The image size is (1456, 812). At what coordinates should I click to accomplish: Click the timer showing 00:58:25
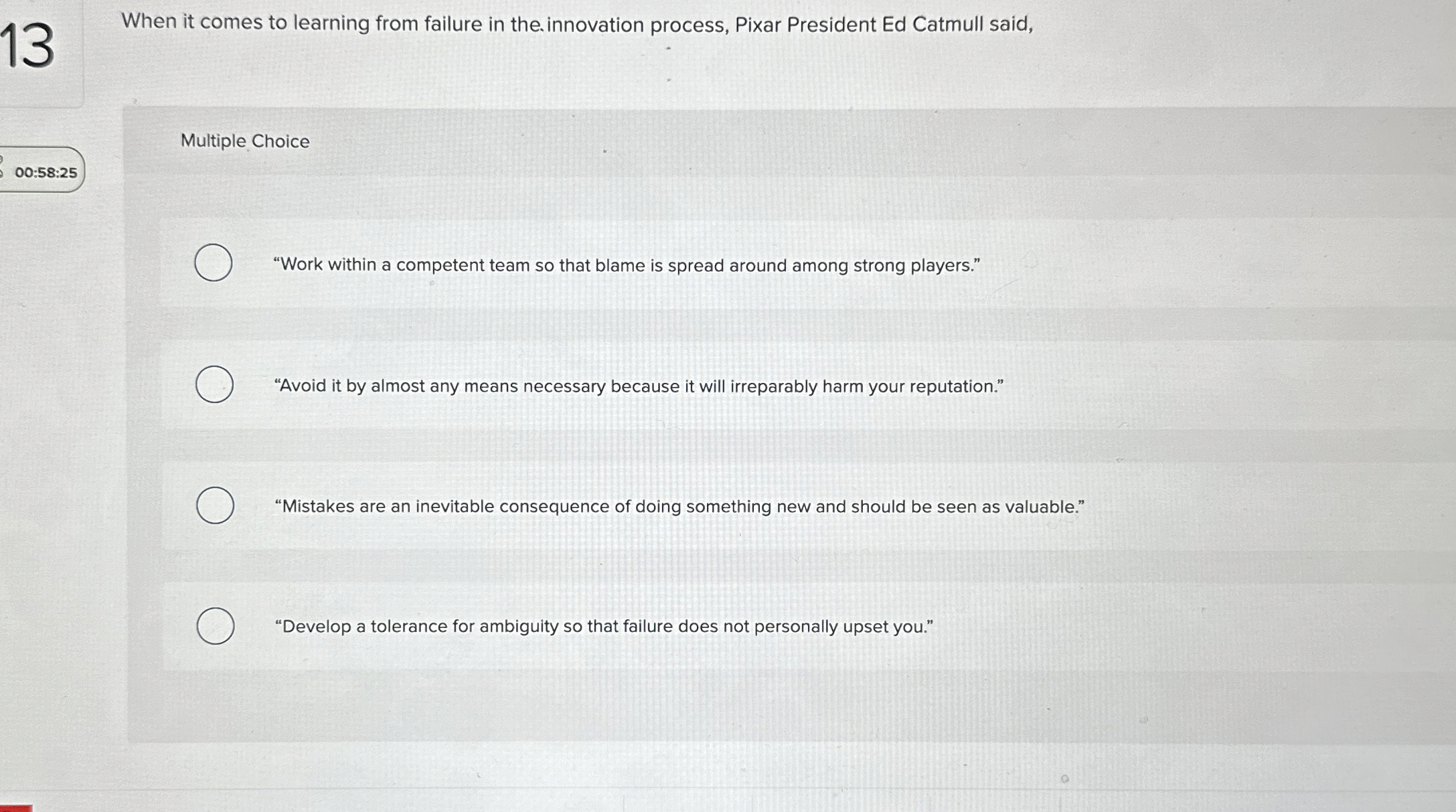coord(46,172)
